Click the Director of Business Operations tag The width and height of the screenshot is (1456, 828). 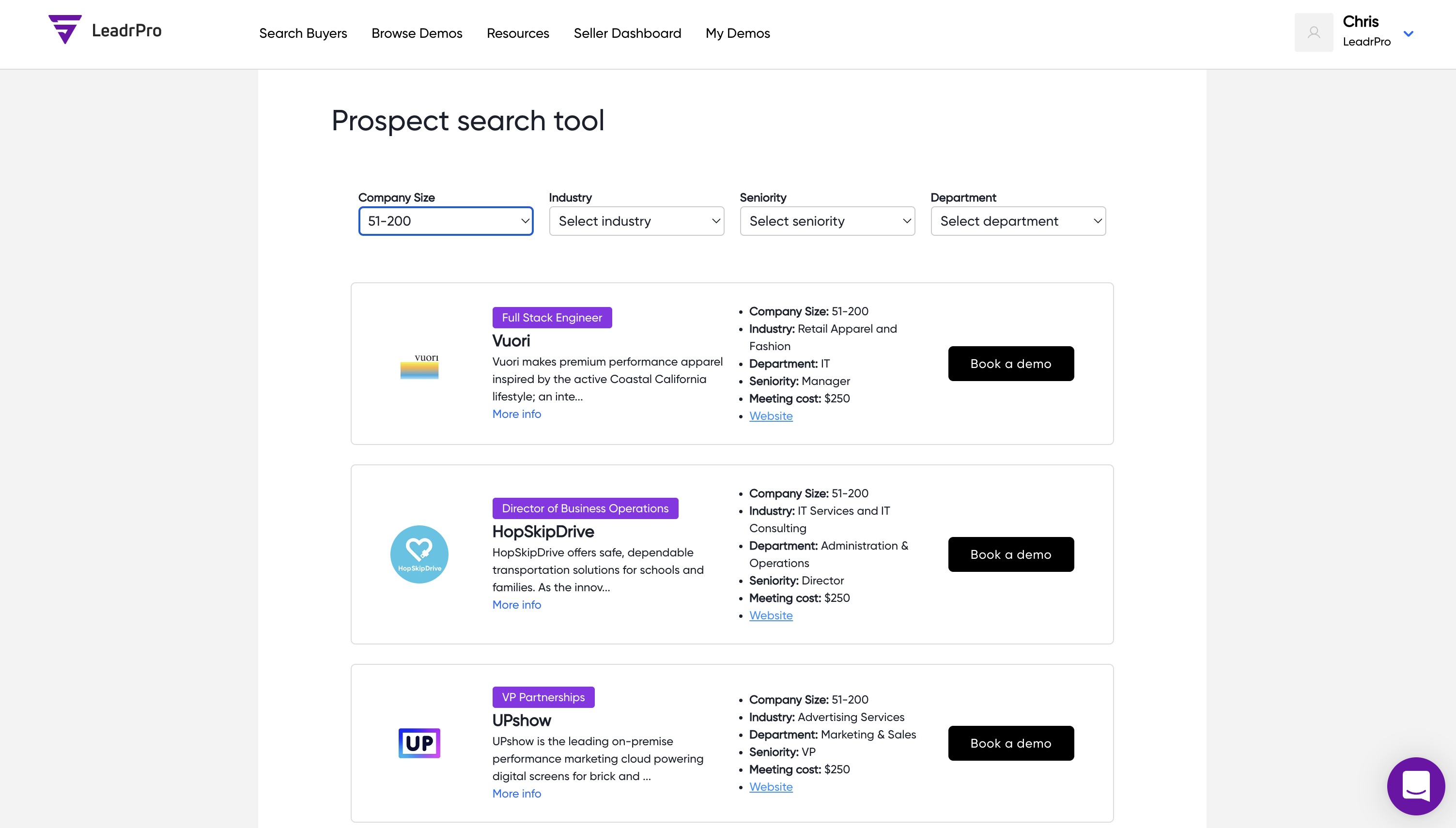pos(585,508)
